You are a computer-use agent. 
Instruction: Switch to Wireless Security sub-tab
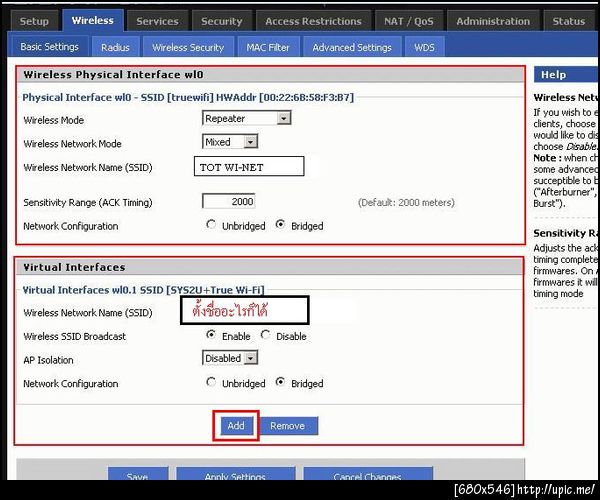[188, 47]
